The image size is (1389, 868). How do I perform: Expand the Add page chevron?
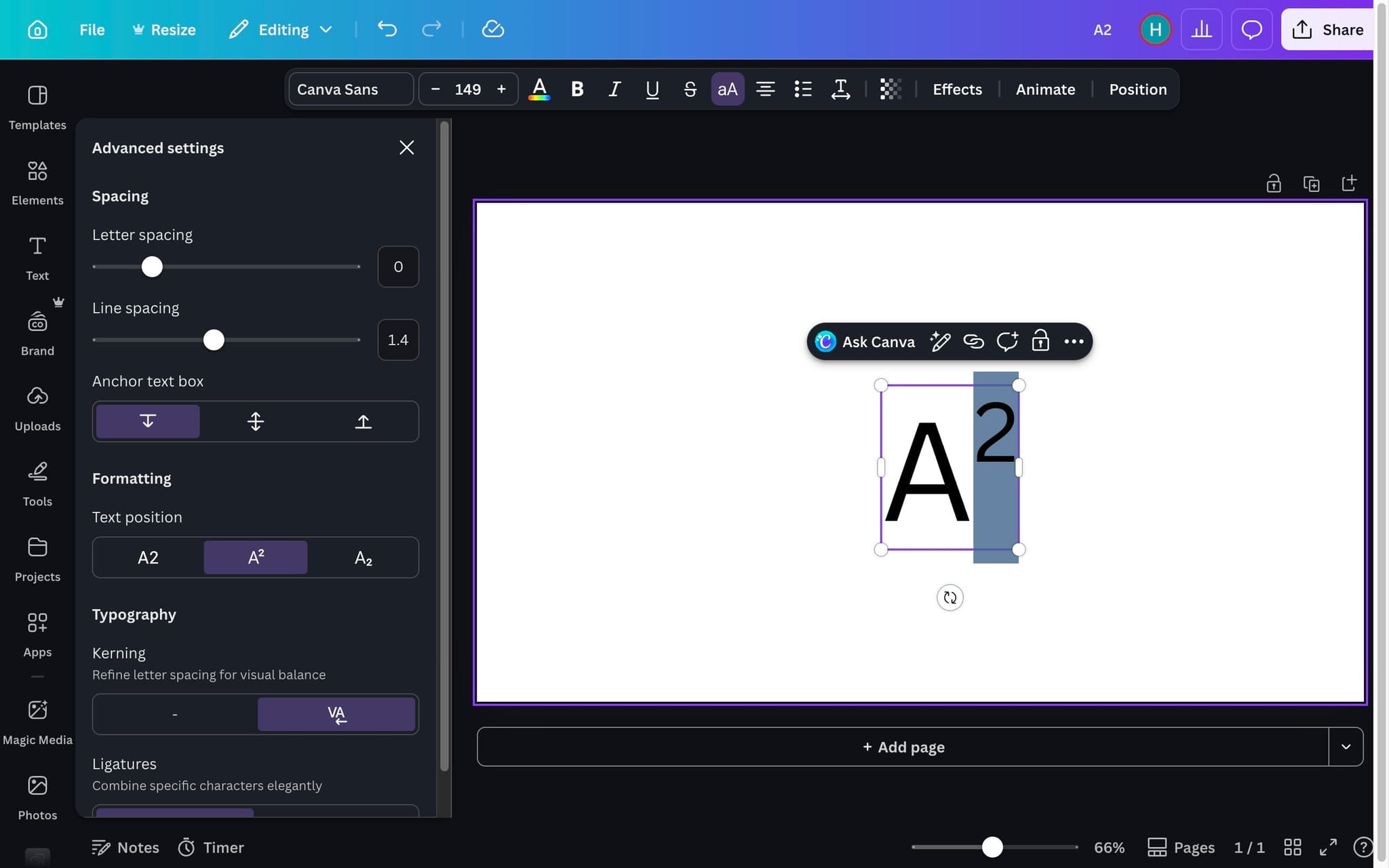tap(1346, 746)
